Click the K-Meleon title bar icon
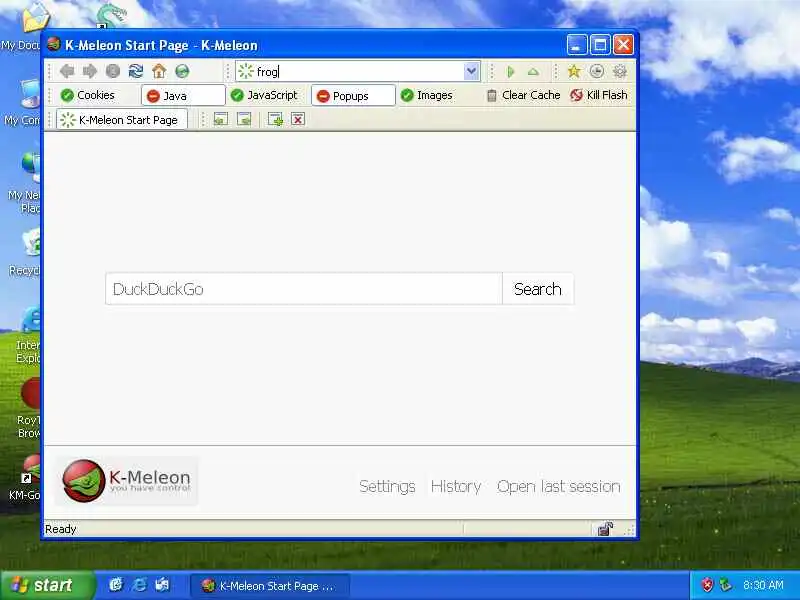The width and height of the screenshot is (800, 600). coord(54,44)
